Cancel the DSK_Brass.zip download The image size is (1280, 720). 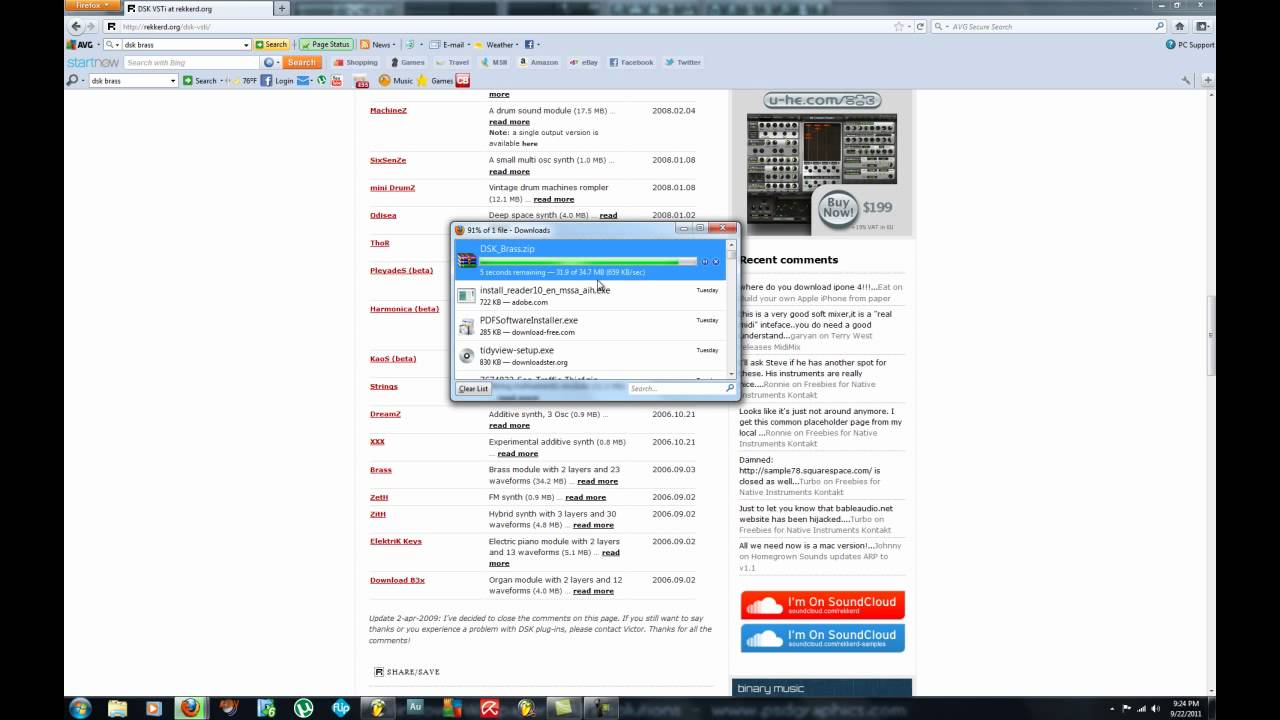click(x=715, y=262)
